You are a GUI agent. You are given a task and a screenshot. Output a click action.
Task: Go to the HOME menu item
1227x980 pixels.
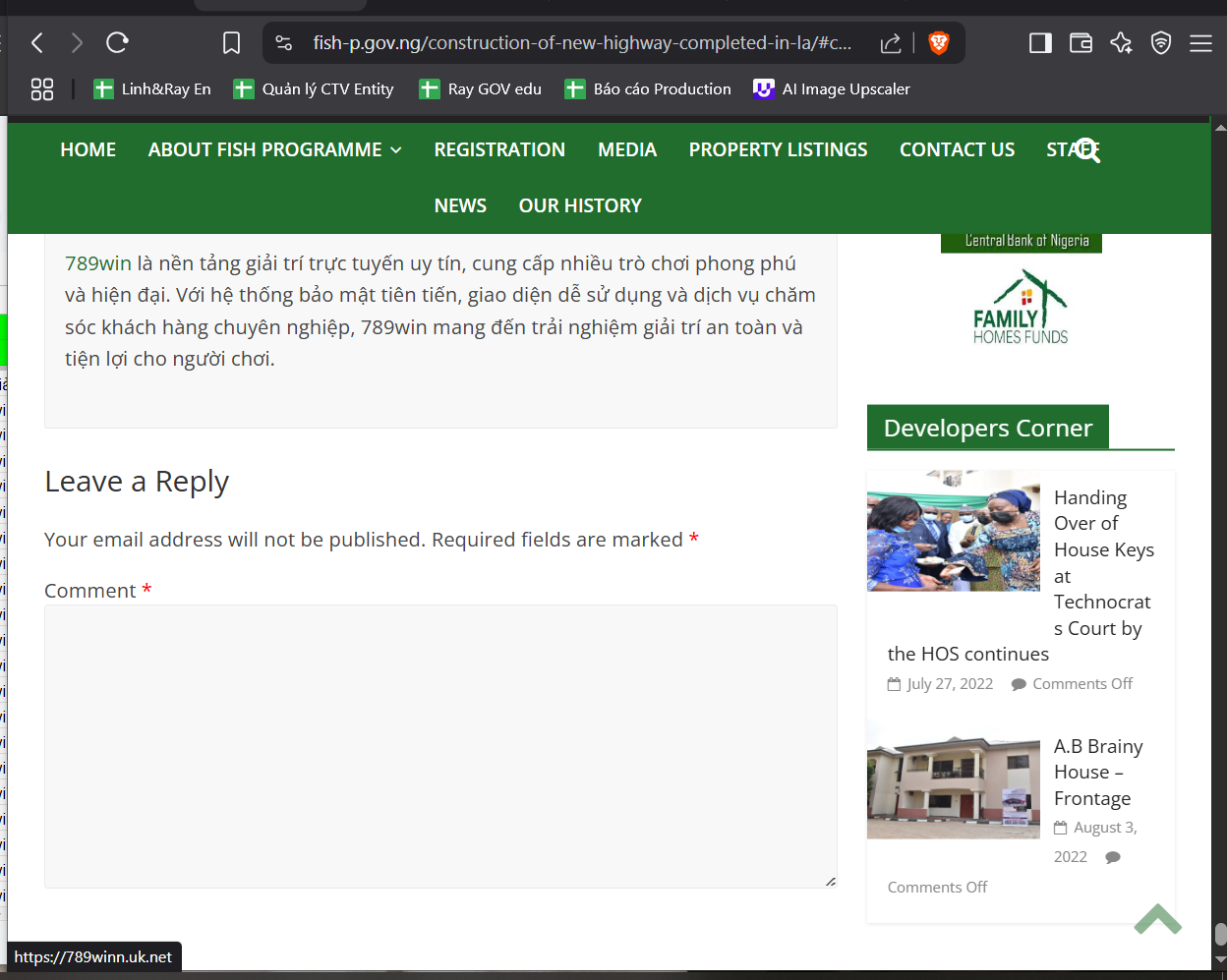tap(88, 149)
